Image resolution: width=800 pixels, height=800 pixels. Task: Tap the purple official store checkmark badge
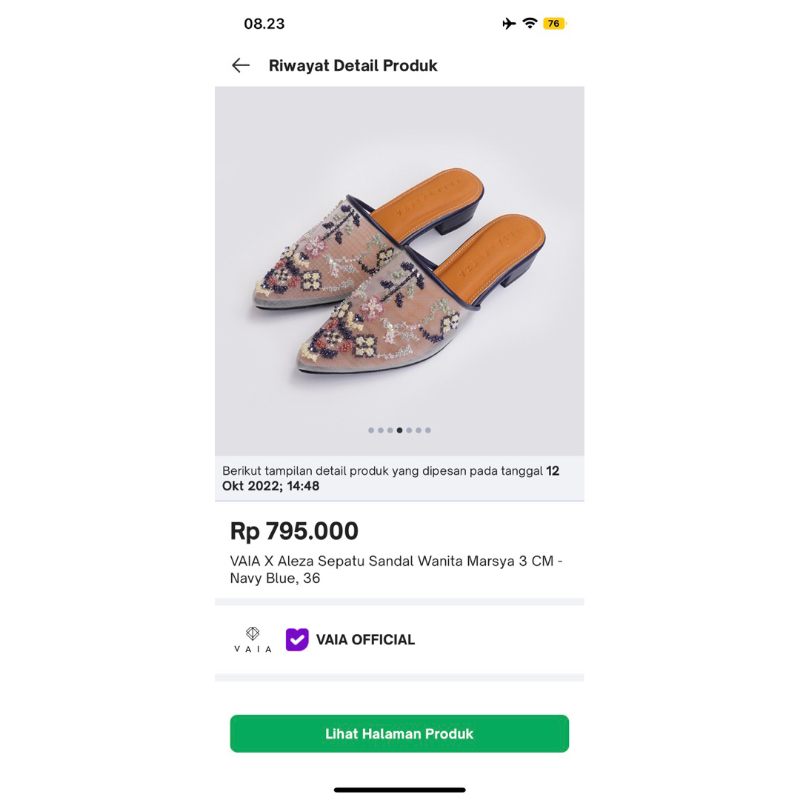297,639
